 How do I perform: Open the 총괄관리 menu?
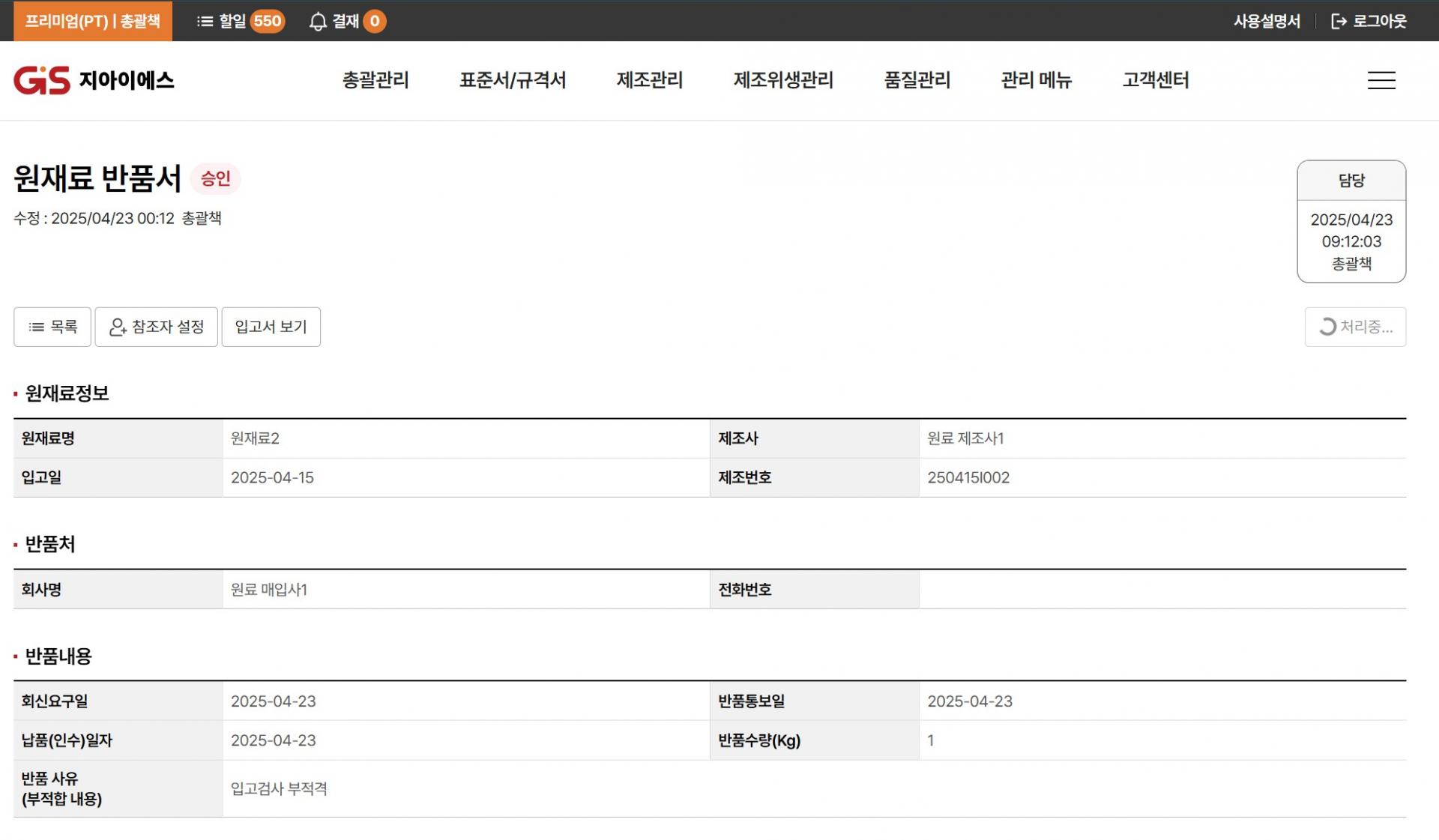pos(375,80)
